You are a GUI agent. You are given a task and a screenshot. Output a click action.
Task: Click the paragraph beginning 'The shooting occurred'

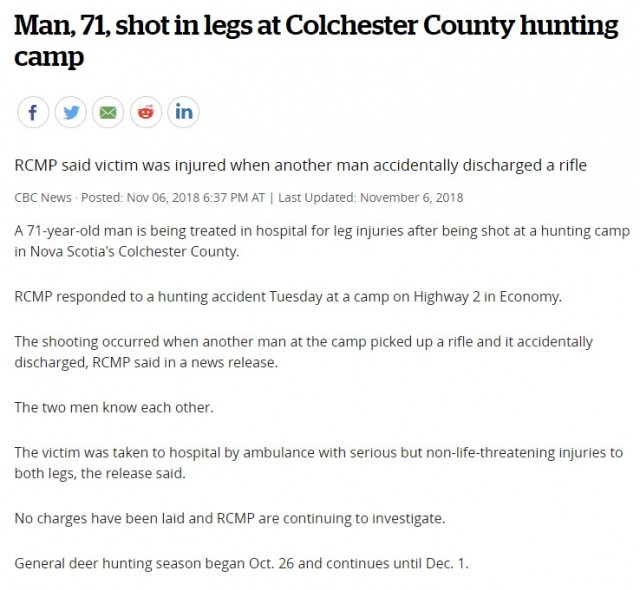coord(303,352)
